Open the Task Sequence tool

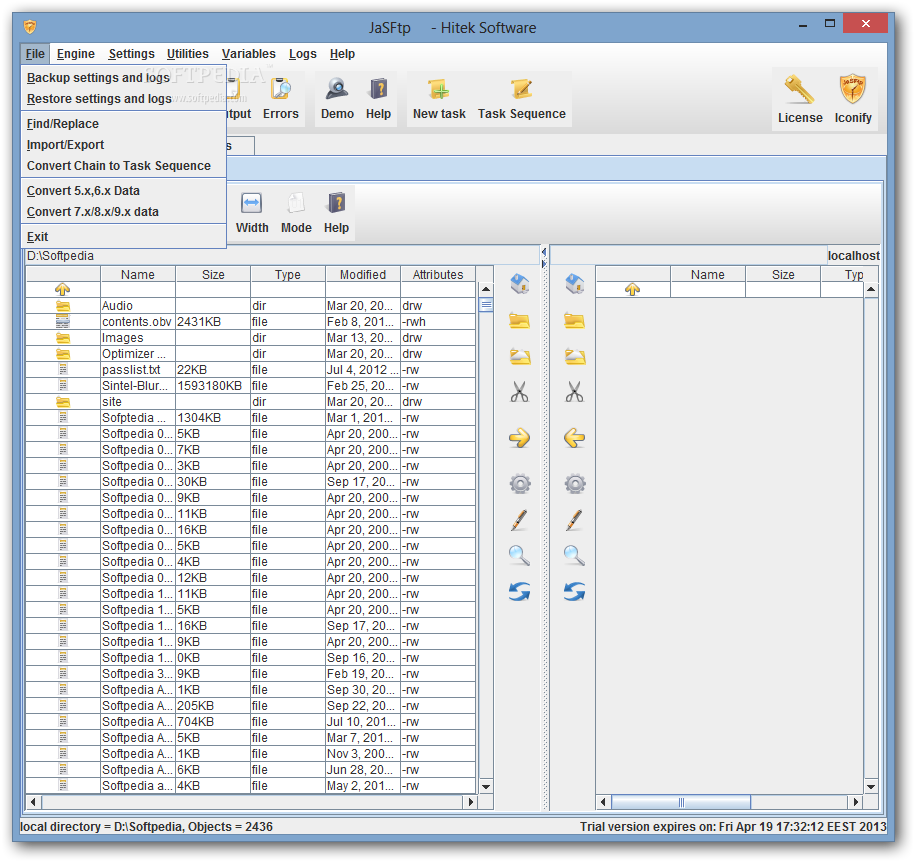[x=522, y=99]
